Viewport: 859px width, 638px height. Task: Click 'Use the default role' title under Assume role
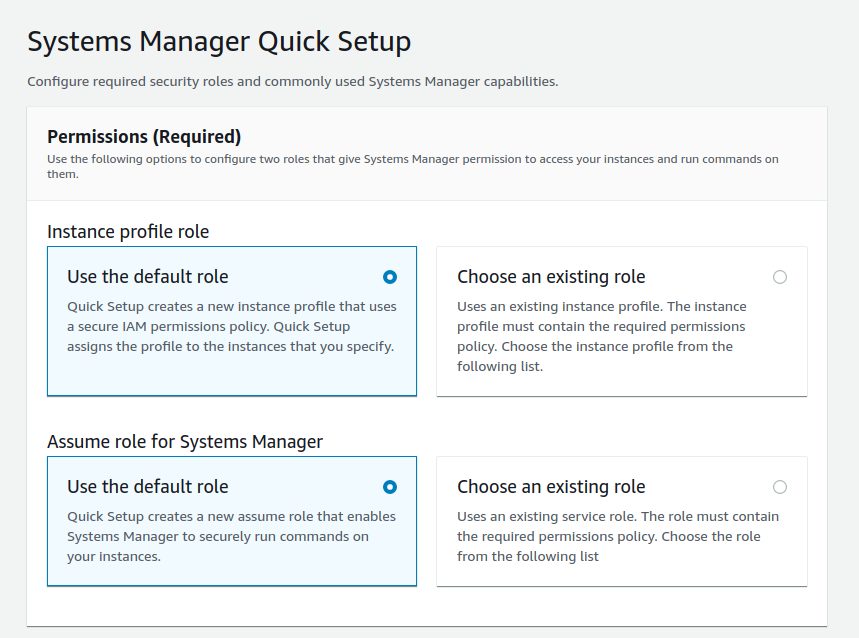tap(147, 486)
